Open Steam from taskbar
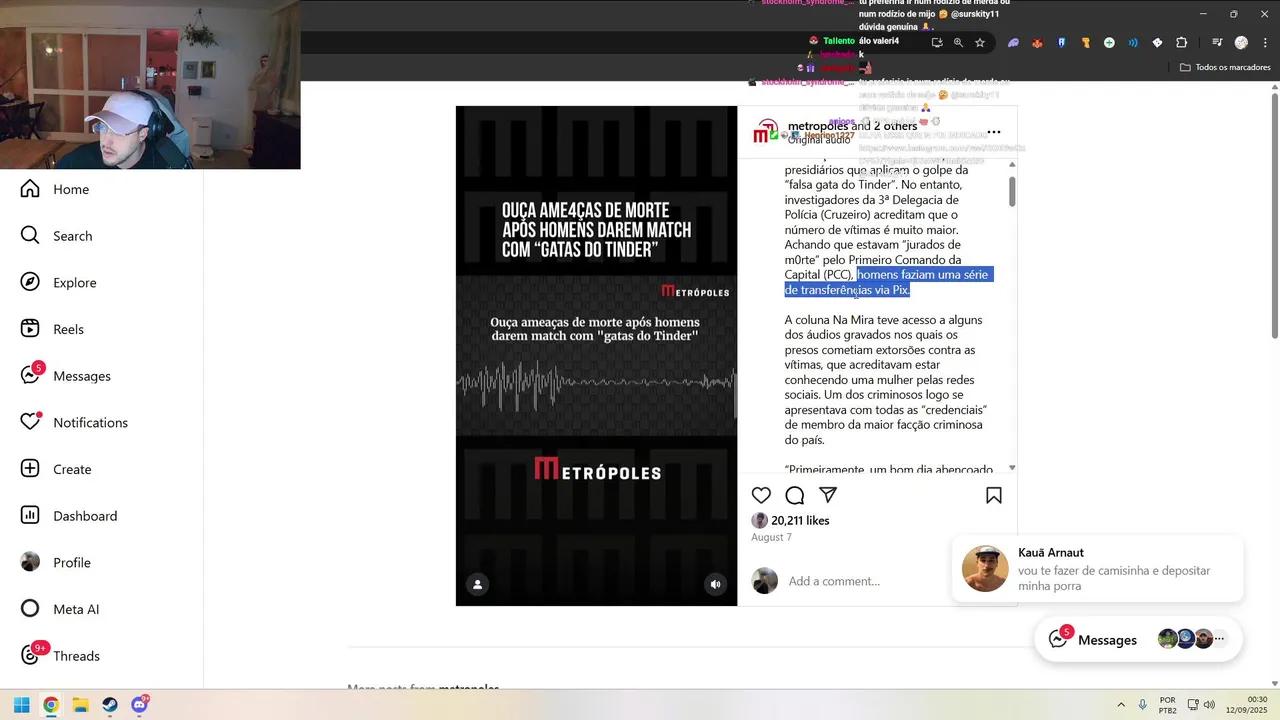The image size is (1280, 720). click(x=110, y=705)
